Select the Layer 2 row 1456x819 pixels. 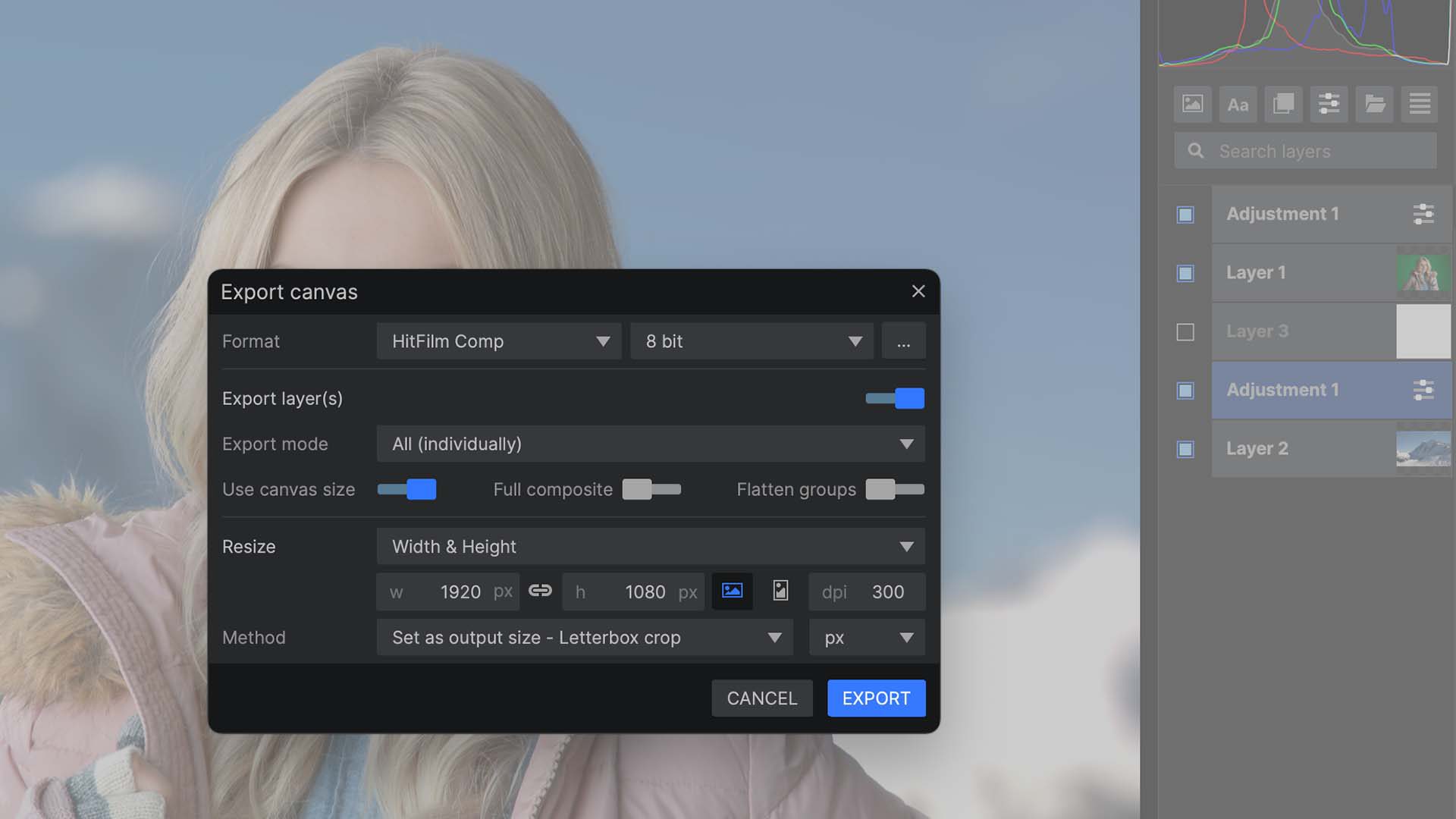(1331, 448)
